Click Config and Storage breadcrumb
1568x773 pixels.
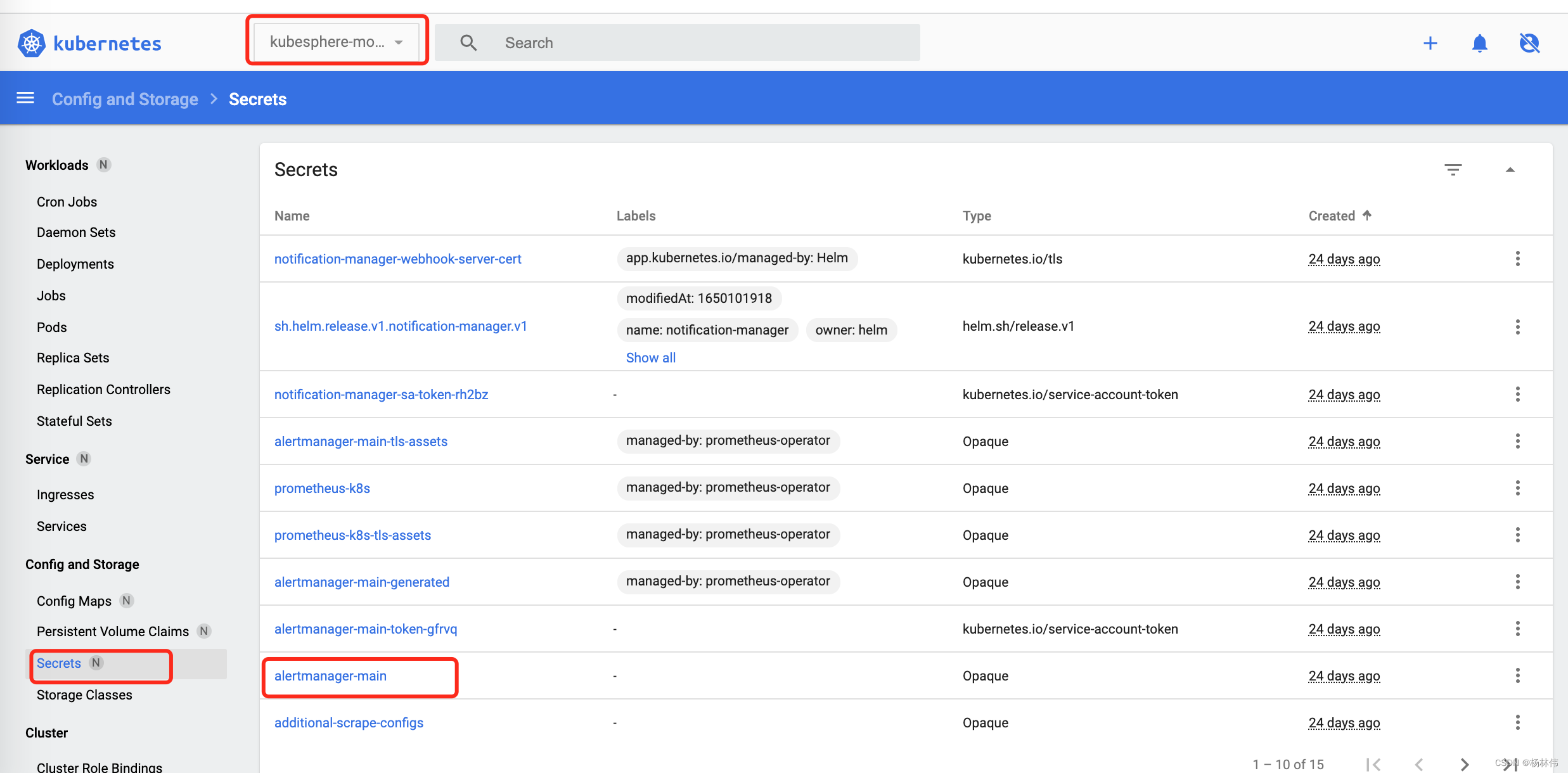pos(125,99)
